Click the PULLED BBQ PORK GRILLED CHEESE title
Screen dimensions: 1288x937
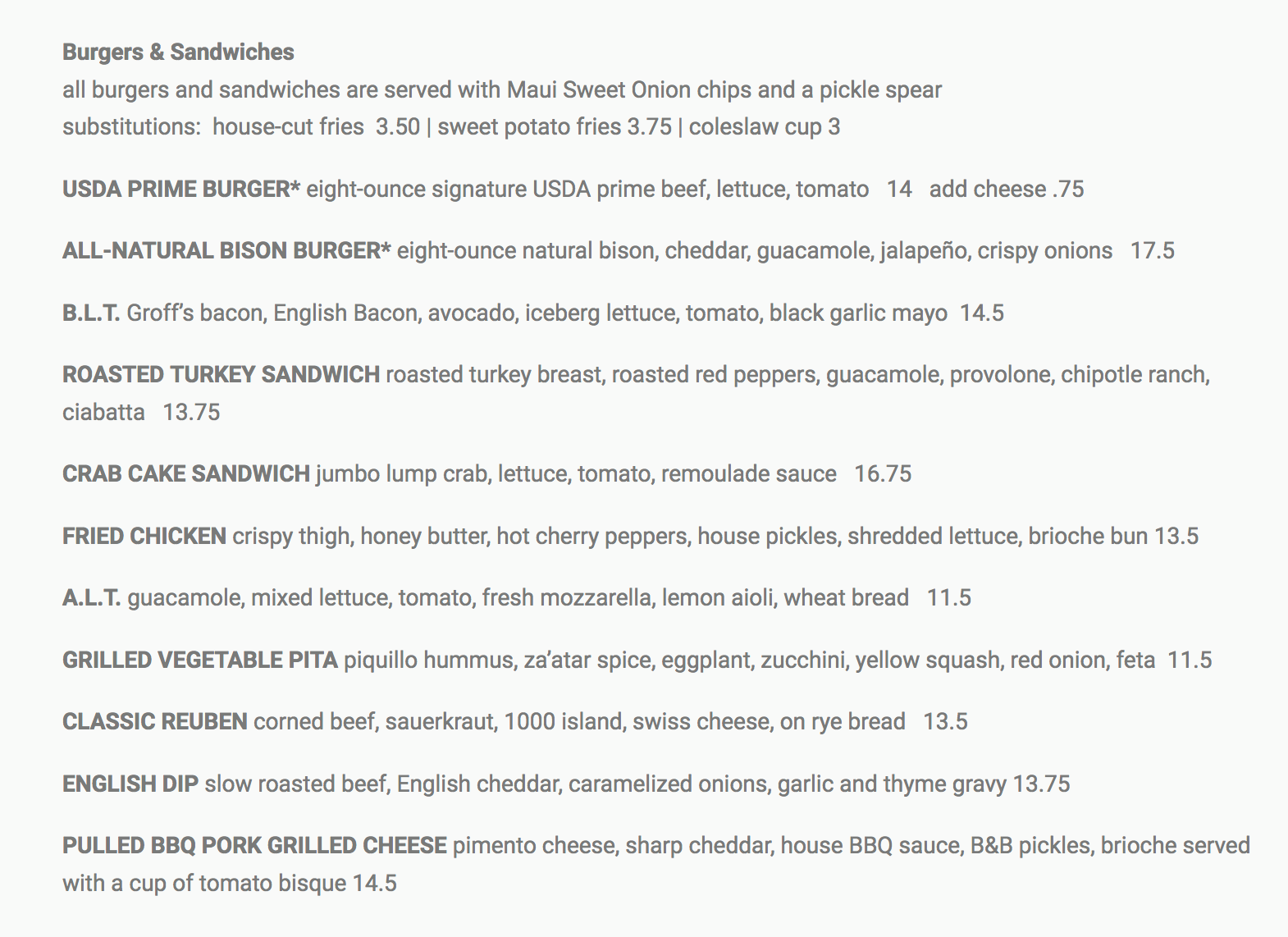click(x=254, y=846)
